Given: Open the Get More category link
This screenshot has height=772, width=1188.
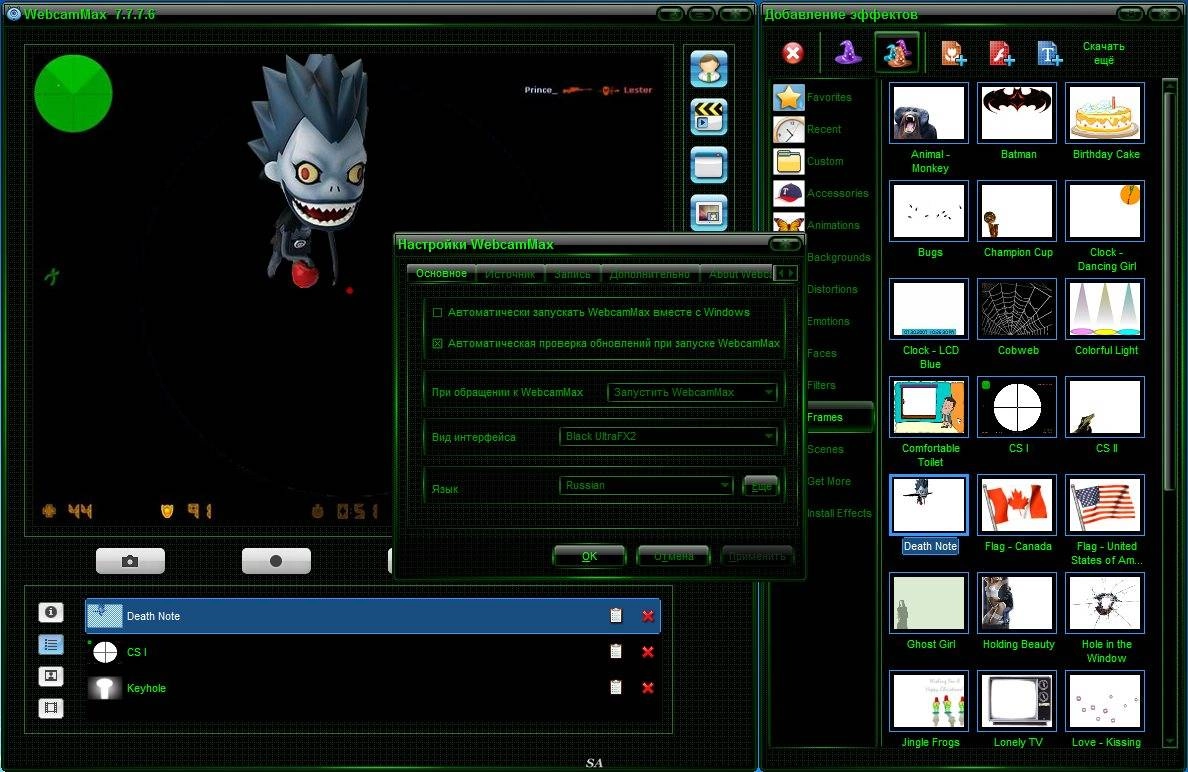Looking at the screenshot, I should coord(829,481).
